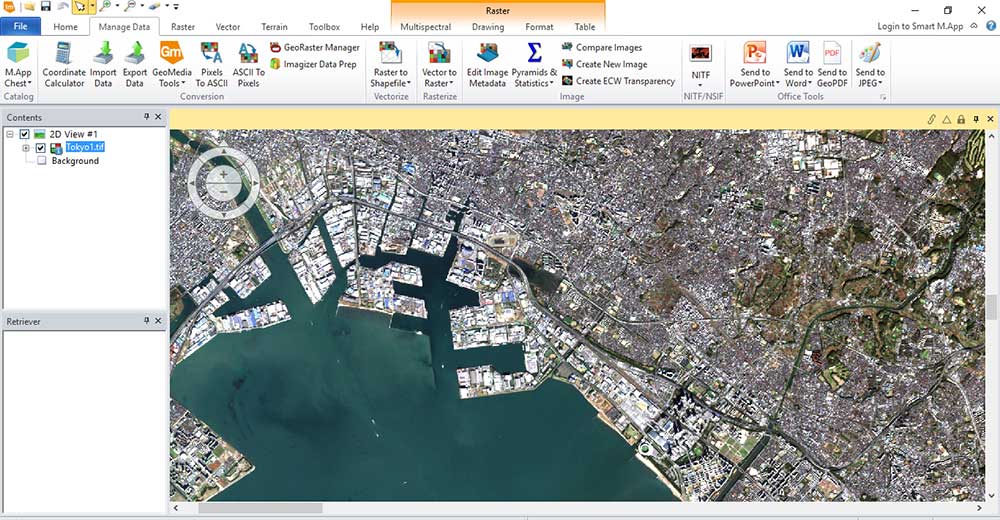Click Send to JPEG palette icon
The height and width of the screenshot is (520, 1000).
870,53
